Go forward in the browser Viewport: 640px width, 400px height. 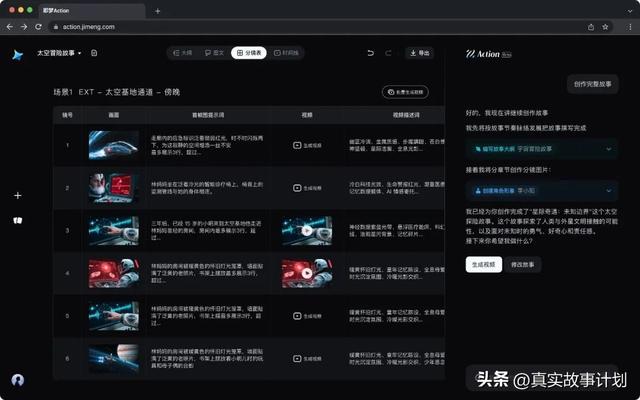tap(24, 27)
